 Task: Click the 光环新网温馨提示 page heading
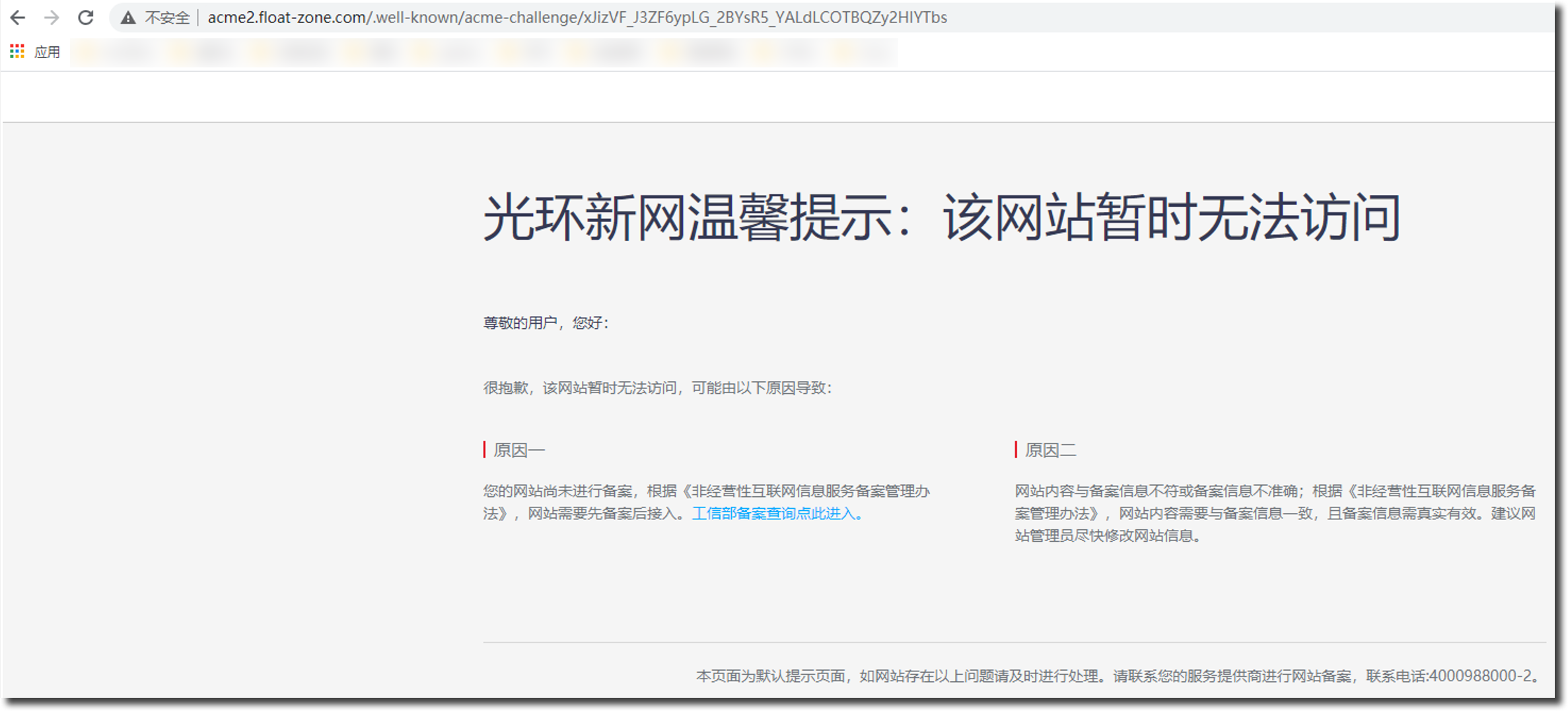pyautogui.click(x=941, y=217)
